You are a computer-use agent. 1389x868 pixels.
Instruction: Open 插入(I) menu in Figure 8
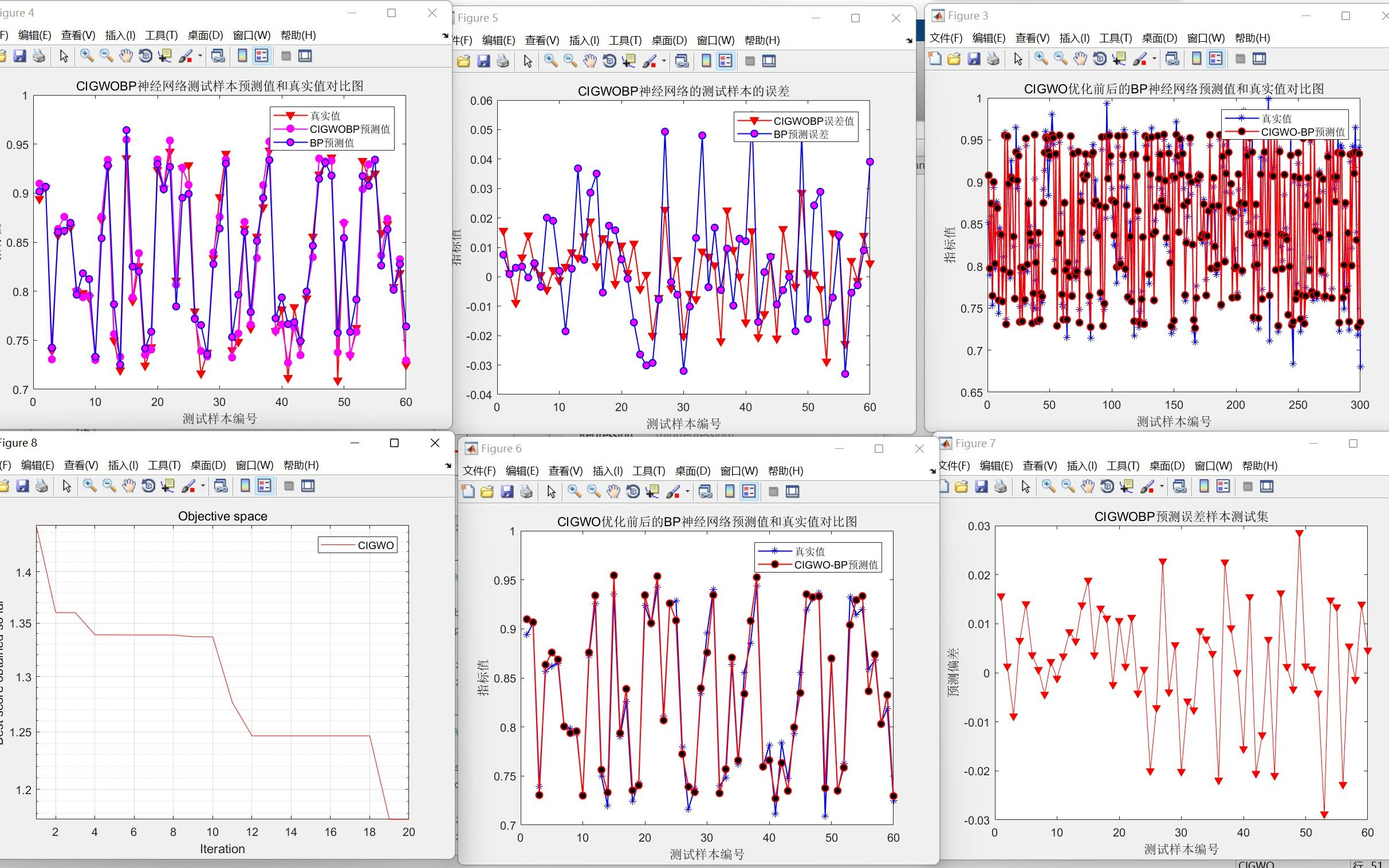coord(123,465)
